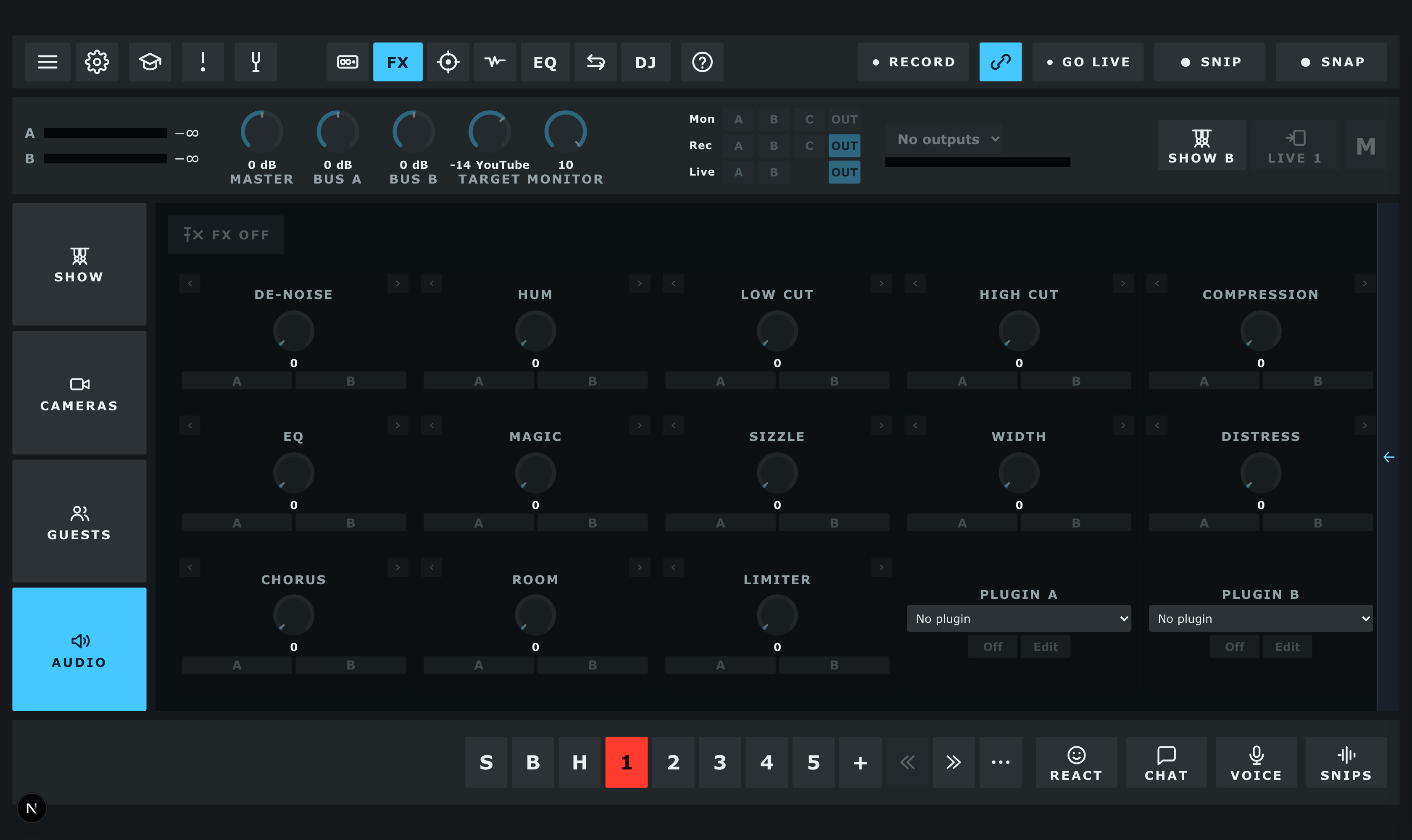Toggle Rec OUT routing button
The width and height of the screenshot is (1412, 840).
click(x=845, y=145)
